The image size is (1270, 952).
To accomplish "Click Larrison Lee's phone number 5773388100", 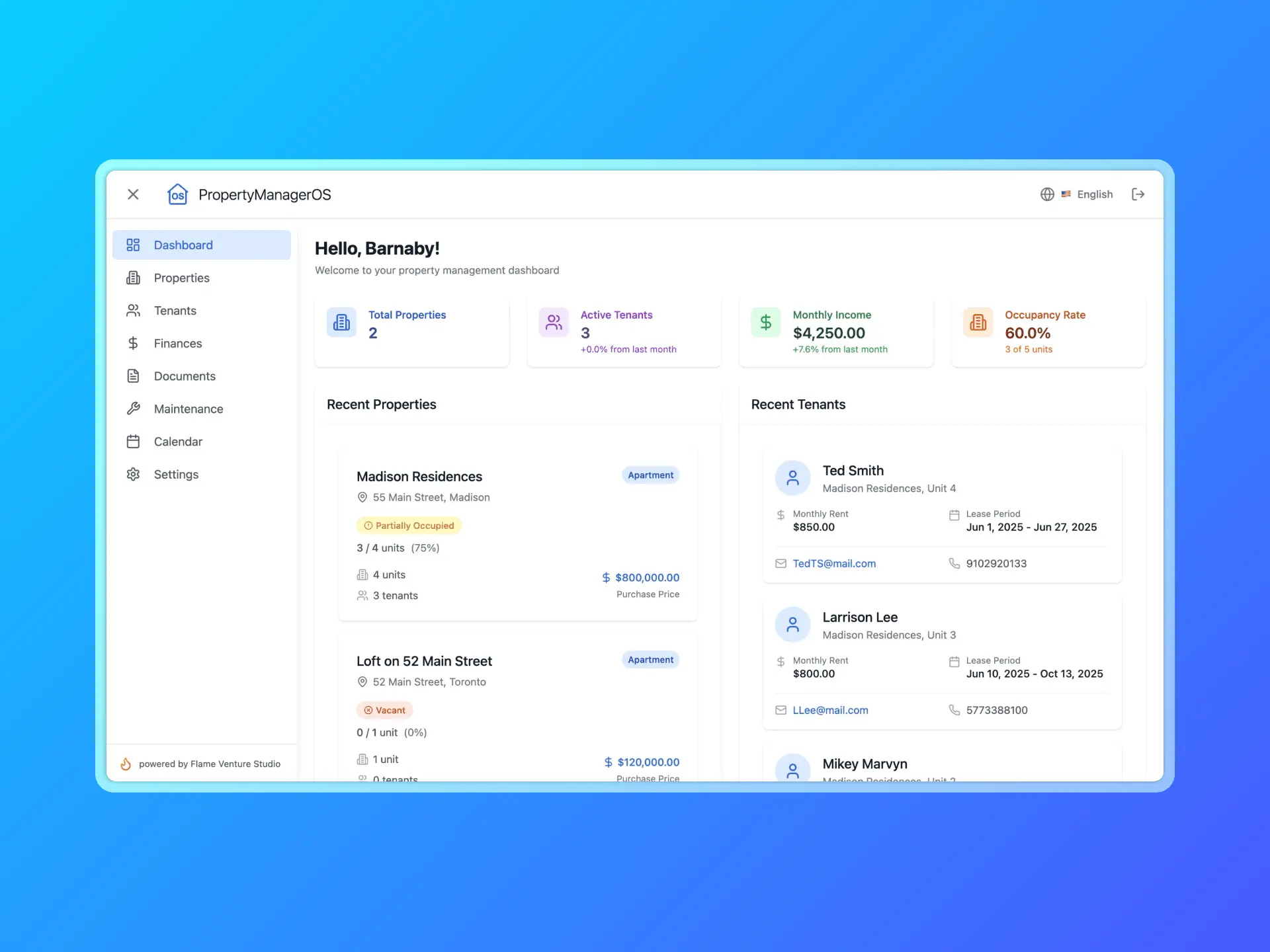I will 997,711.
